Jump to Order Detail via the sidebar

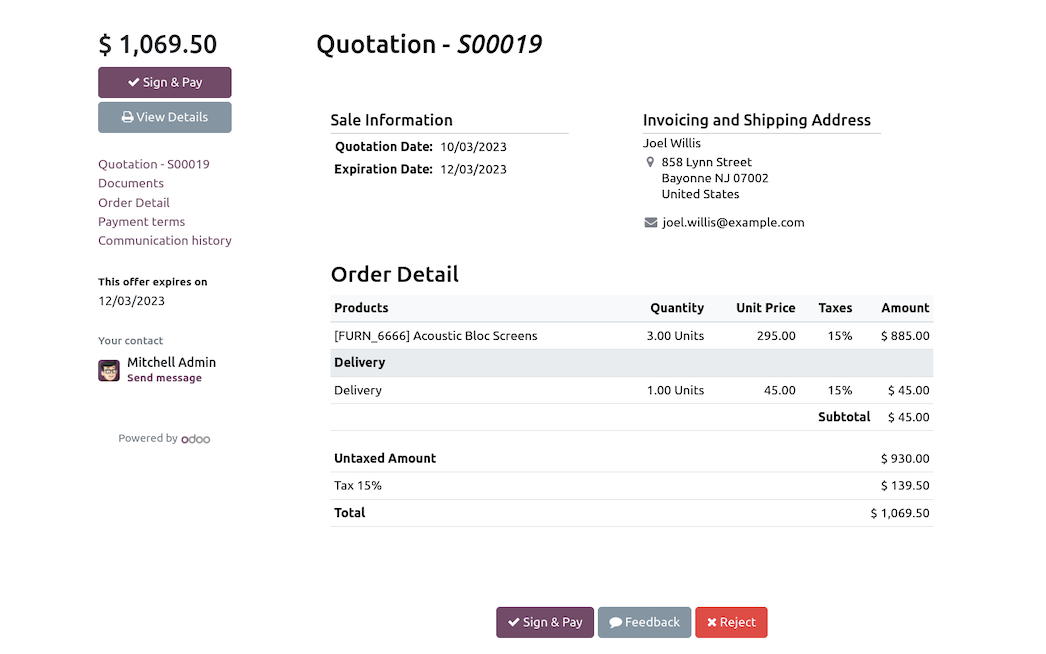(133, 202)
